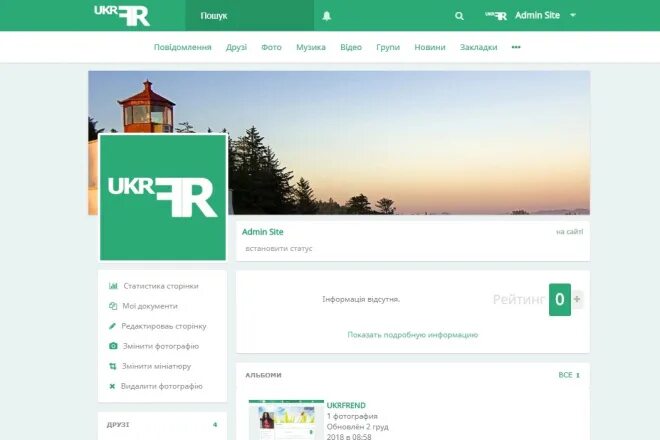Viewport: 660px width, 440px height.
Task: Open the large UKRFR profile picture
Action: [163, 197]
